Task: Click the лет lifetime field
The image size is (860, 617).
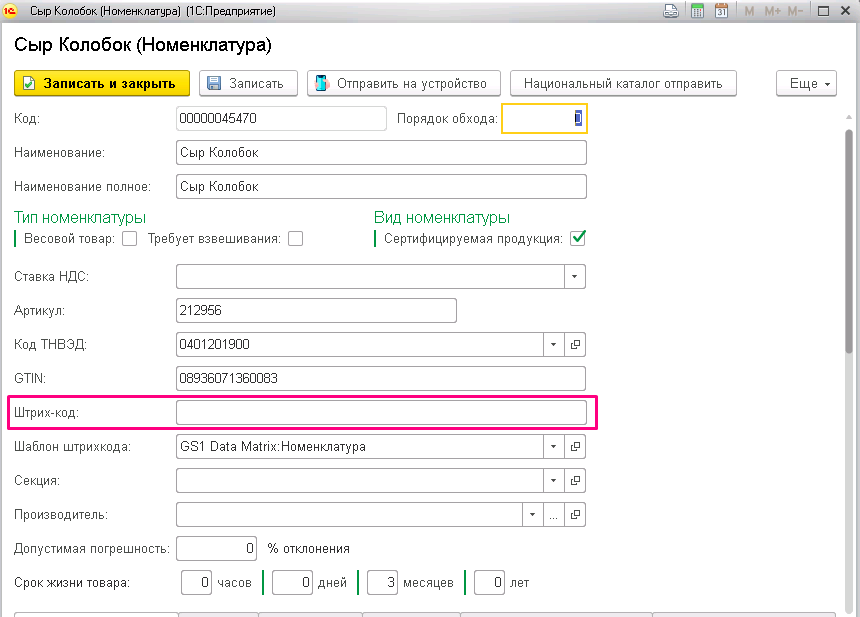Action: 489,582
